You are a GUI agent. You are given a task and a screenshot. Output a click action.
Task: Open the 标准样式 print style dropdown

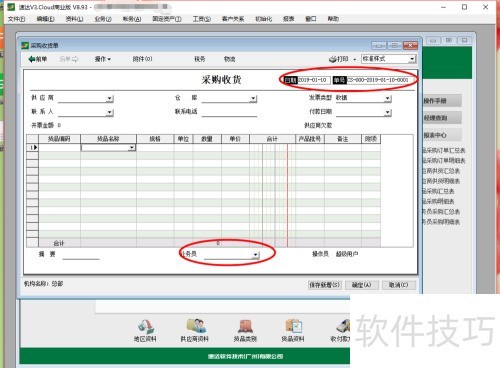(412, 59)
